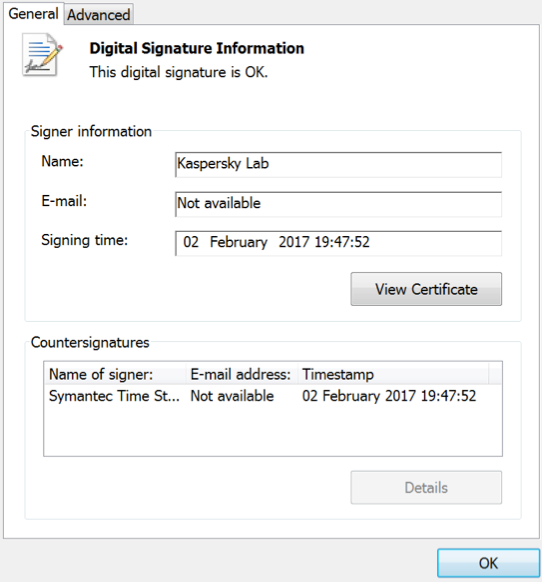Select the Symantec Time St... countersignature row
Screen dimensions: 542x582
pos(273,396)
